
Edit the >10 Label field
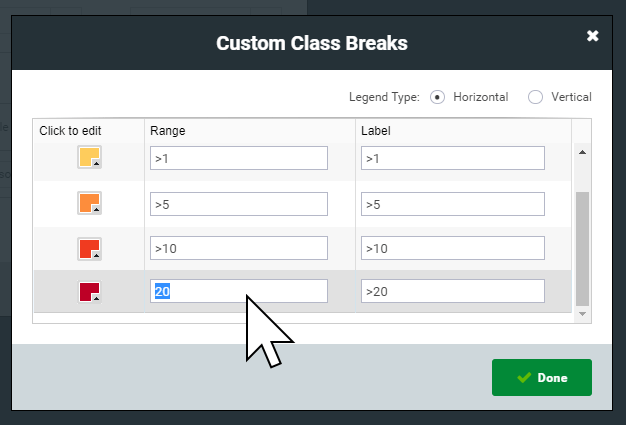point(453,248)
